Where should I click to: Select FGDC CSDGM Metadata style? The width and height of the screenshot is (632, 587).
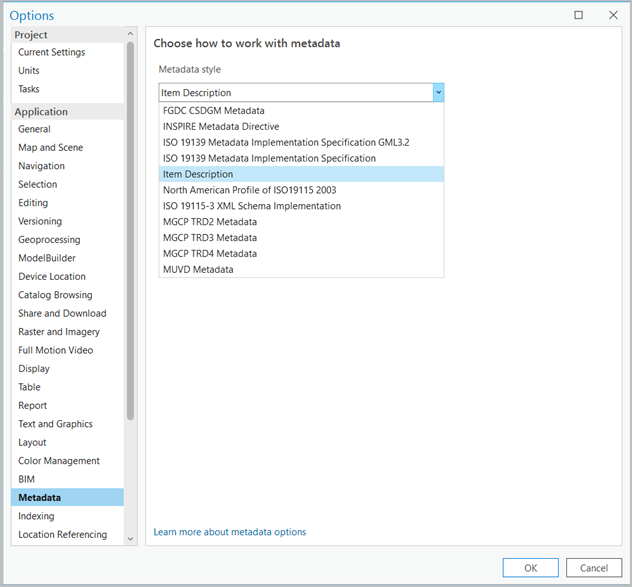click(214, 111)
